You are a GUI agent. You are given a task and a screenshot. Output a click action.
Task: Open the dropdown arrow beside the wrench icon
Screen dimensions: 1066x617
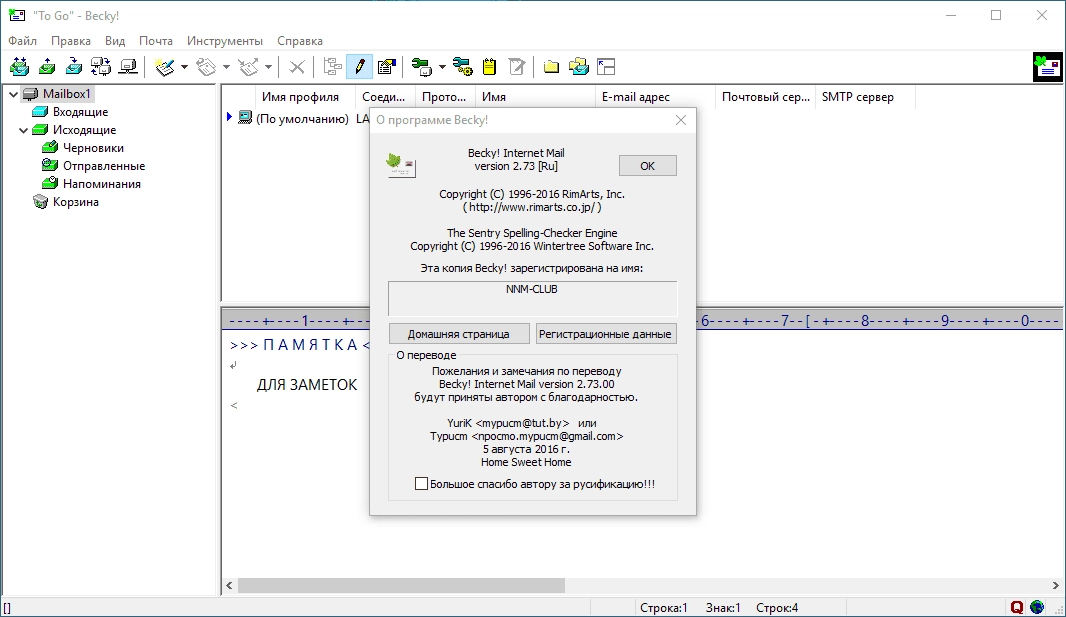pyautogui.click(x=442, y=67)
